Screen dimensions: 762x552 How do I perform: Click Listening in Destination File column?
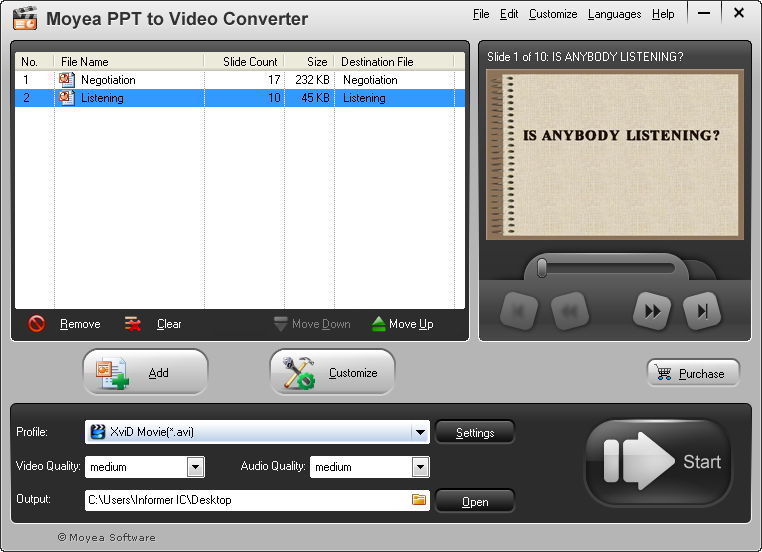(364, 98)
